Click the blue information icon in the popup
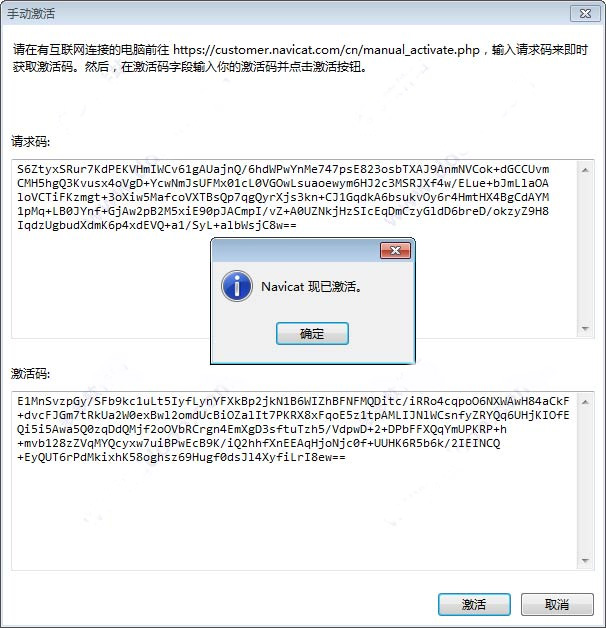The height and width of the screenshot is (628, 606). click(237, 286)
